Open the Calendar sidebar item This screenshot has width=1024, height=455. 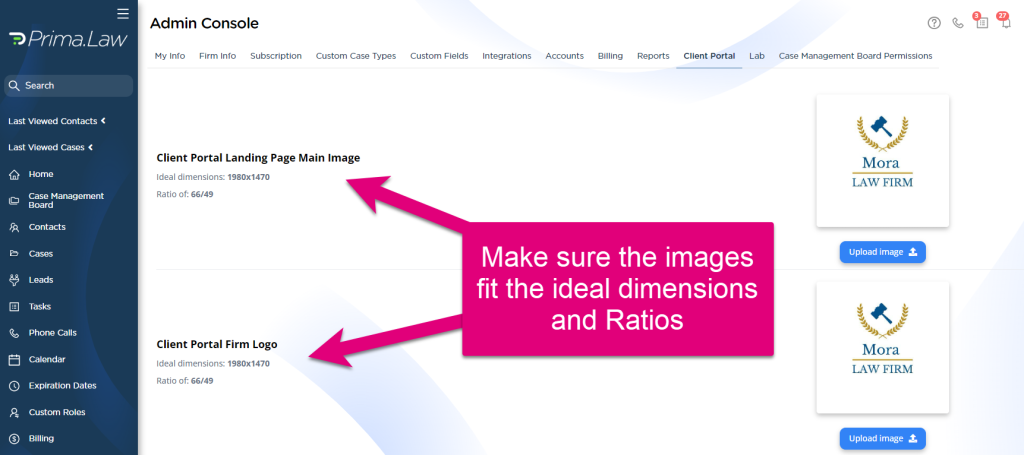(47, 360)
